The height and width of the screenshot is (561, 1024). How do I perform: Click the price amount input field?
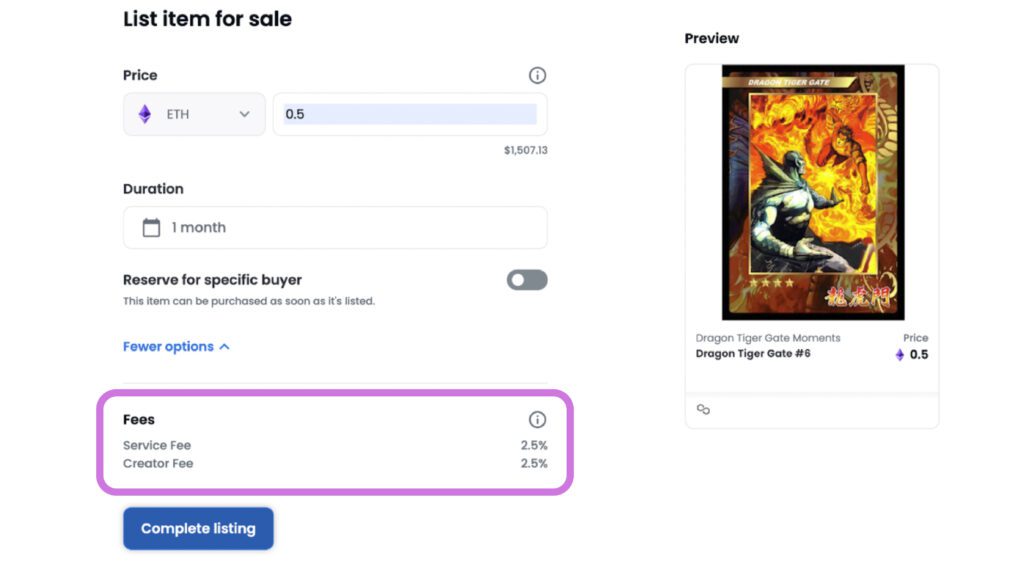click(x=410, y=114)
